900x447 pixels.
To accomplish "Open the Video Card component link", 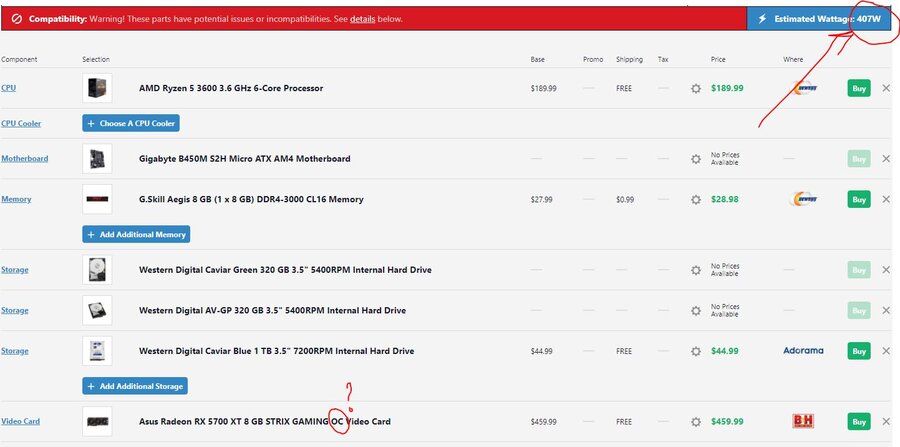I will click(x=21, y=421).
